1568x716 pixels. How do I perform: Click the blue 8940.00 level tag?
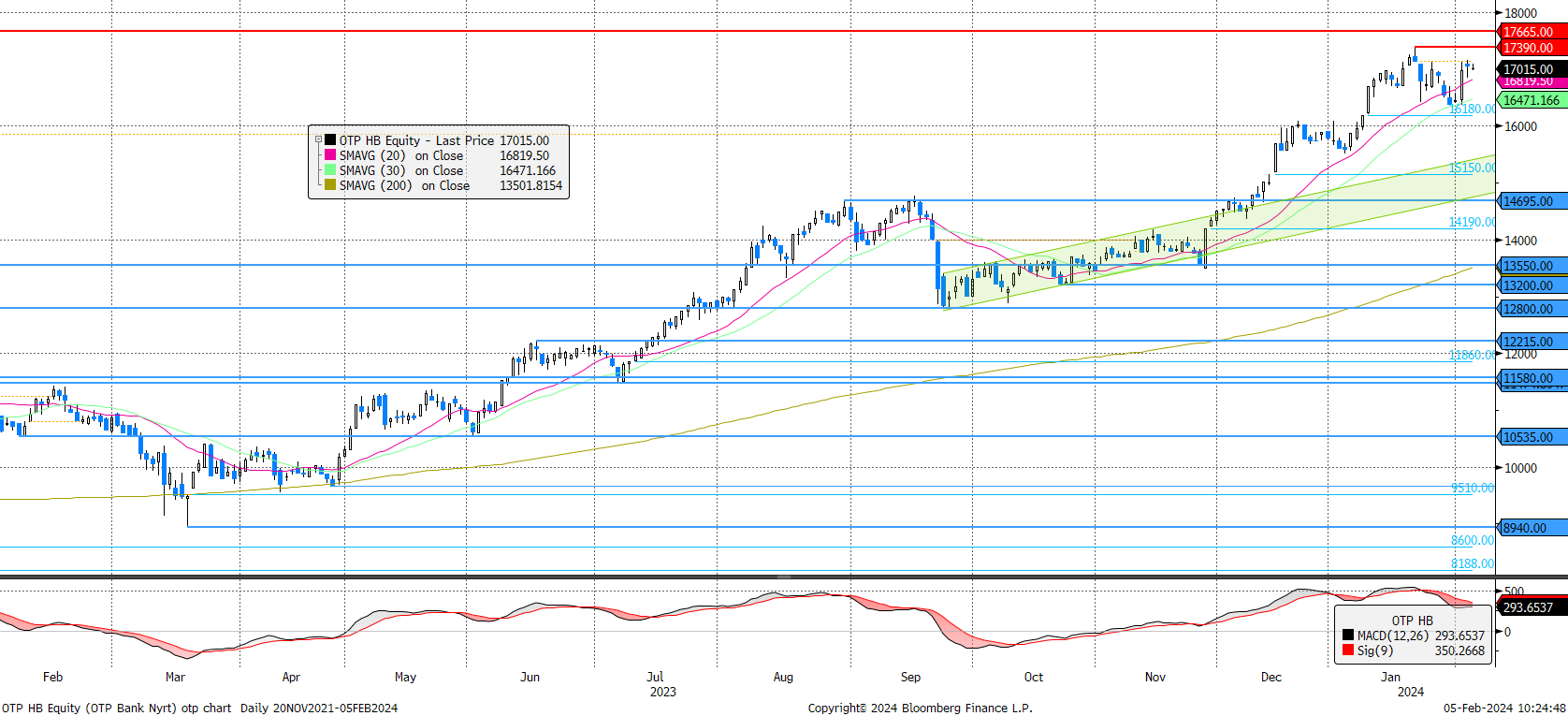click(1532, 528)
